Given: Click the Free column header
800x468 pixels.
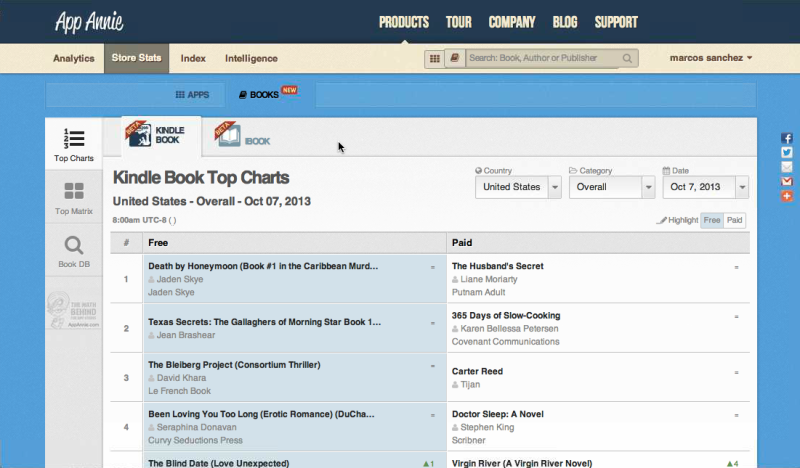Looking at the screenshot, I should [294, 243].
